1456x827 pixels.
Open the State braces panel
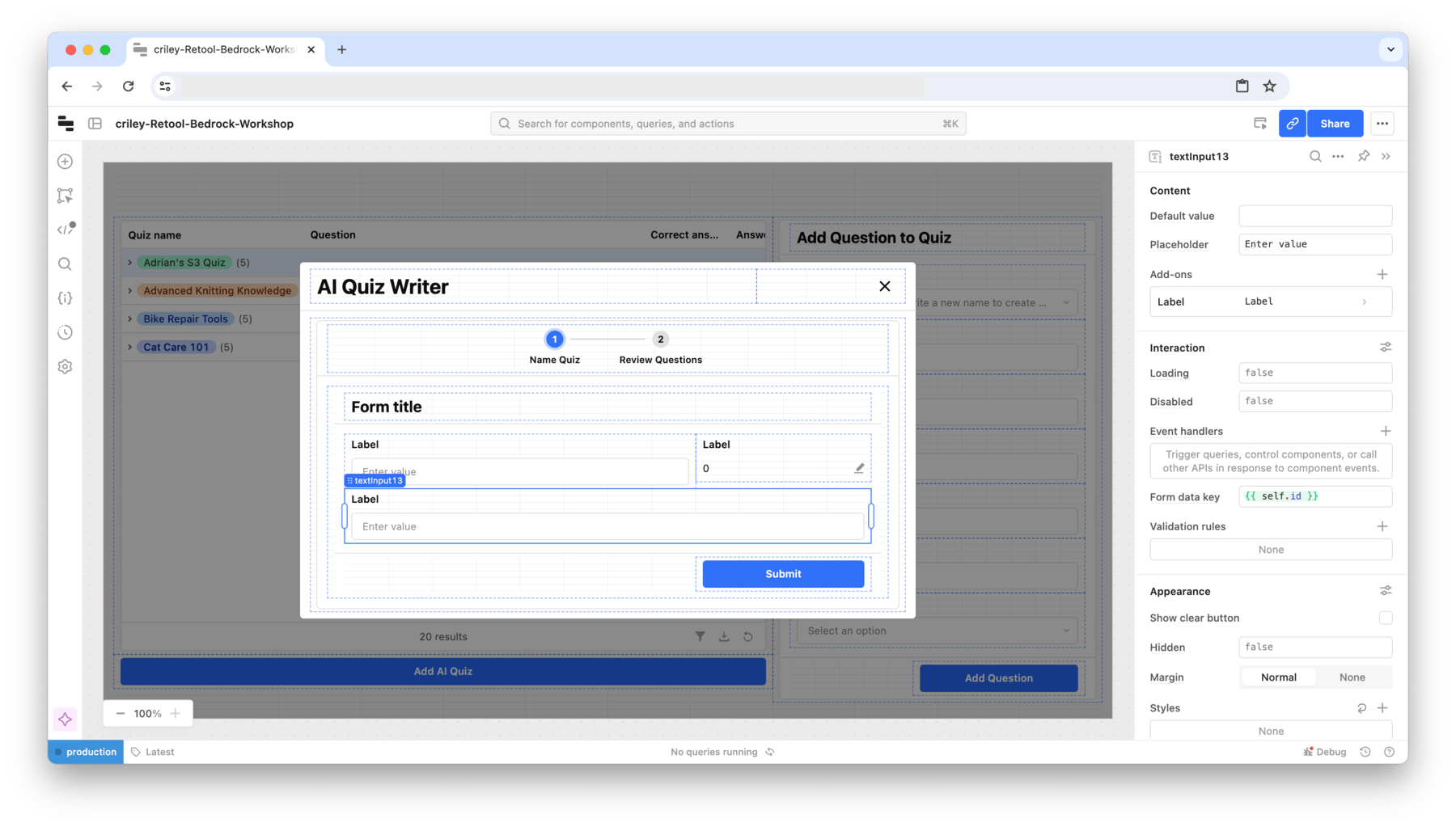pyautogui.click(x=66, y=298)
